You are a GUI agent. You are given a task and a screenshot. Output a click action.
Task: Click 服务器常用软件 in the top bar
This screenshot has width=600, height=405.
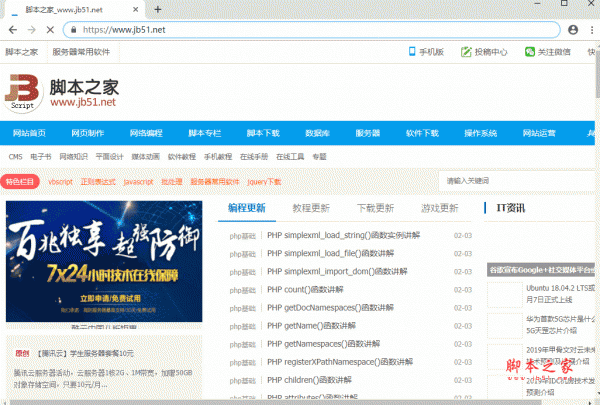(81, 52)
